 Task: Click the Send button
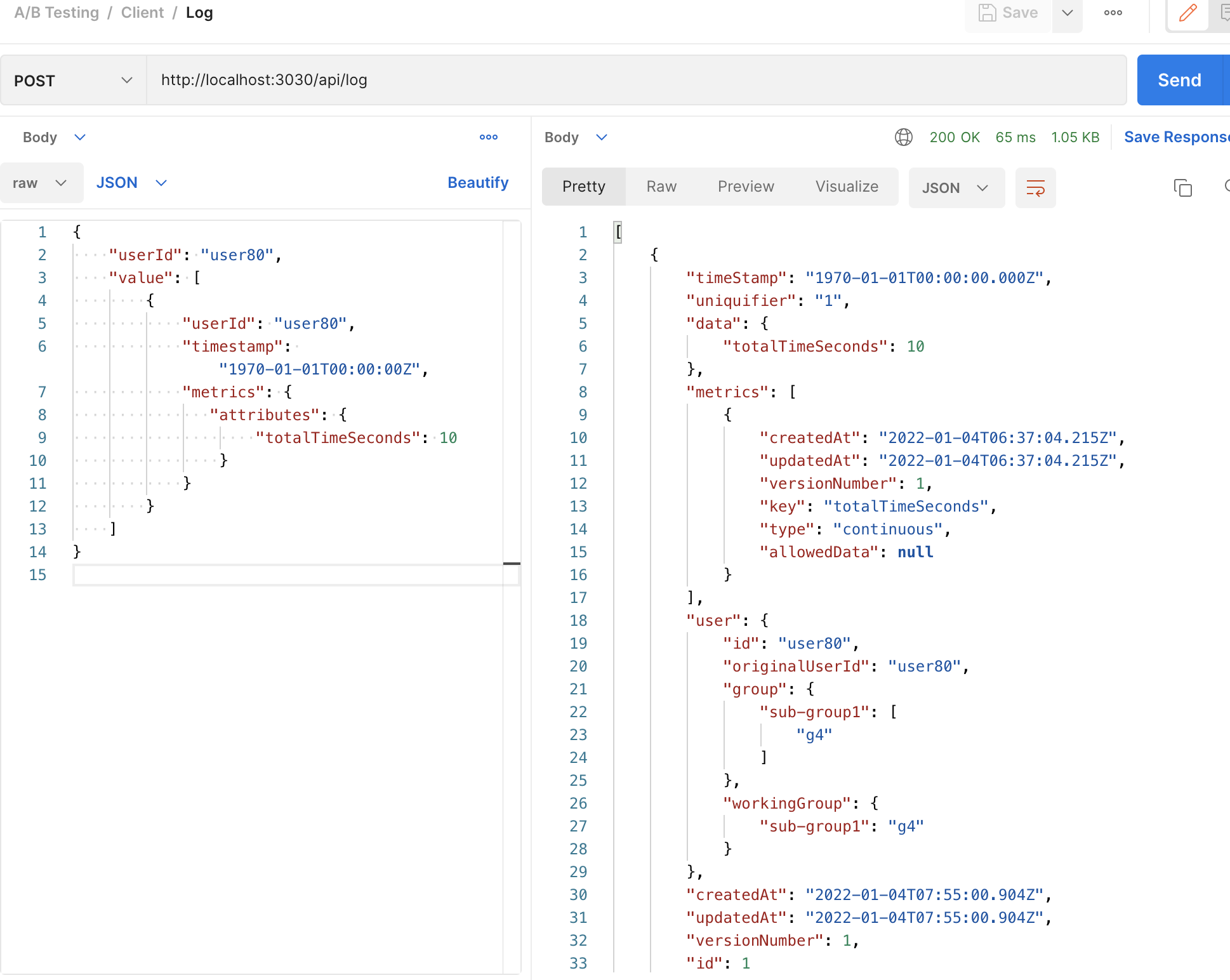[x=1180, y=80]
